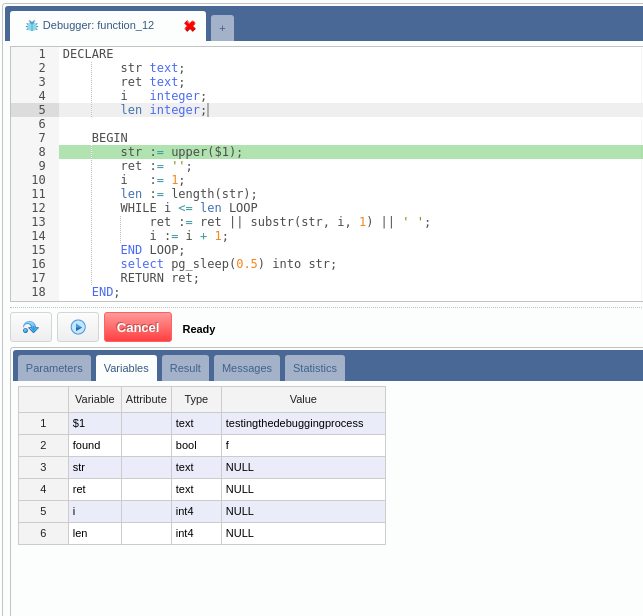Select row 6 for variable len
Viewport: 643px width, 616px height.
click(x=43, y=533)
